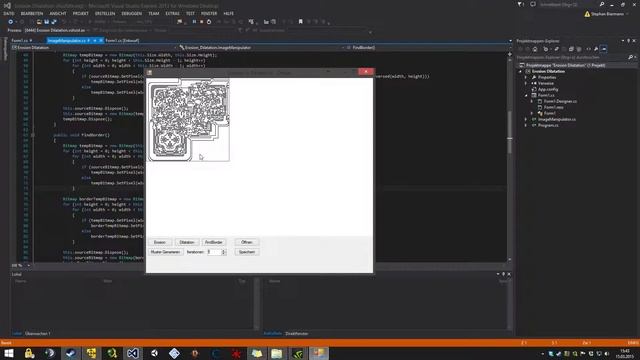Click the Öffnen button in the form
The image size is (640, 360).
[247, 242]
